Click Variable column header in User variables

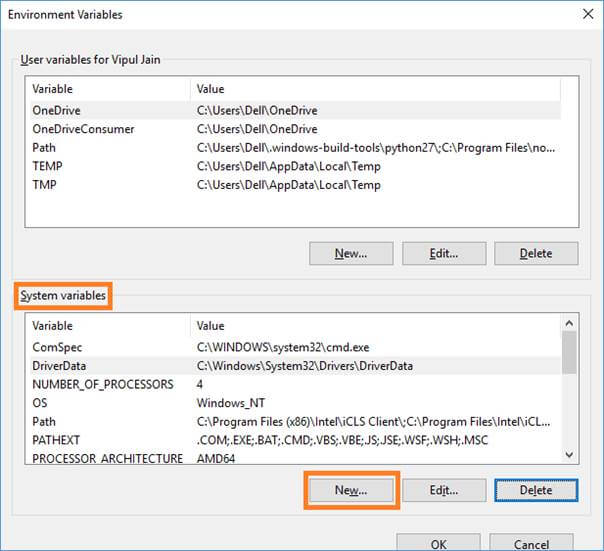[109, 89]
